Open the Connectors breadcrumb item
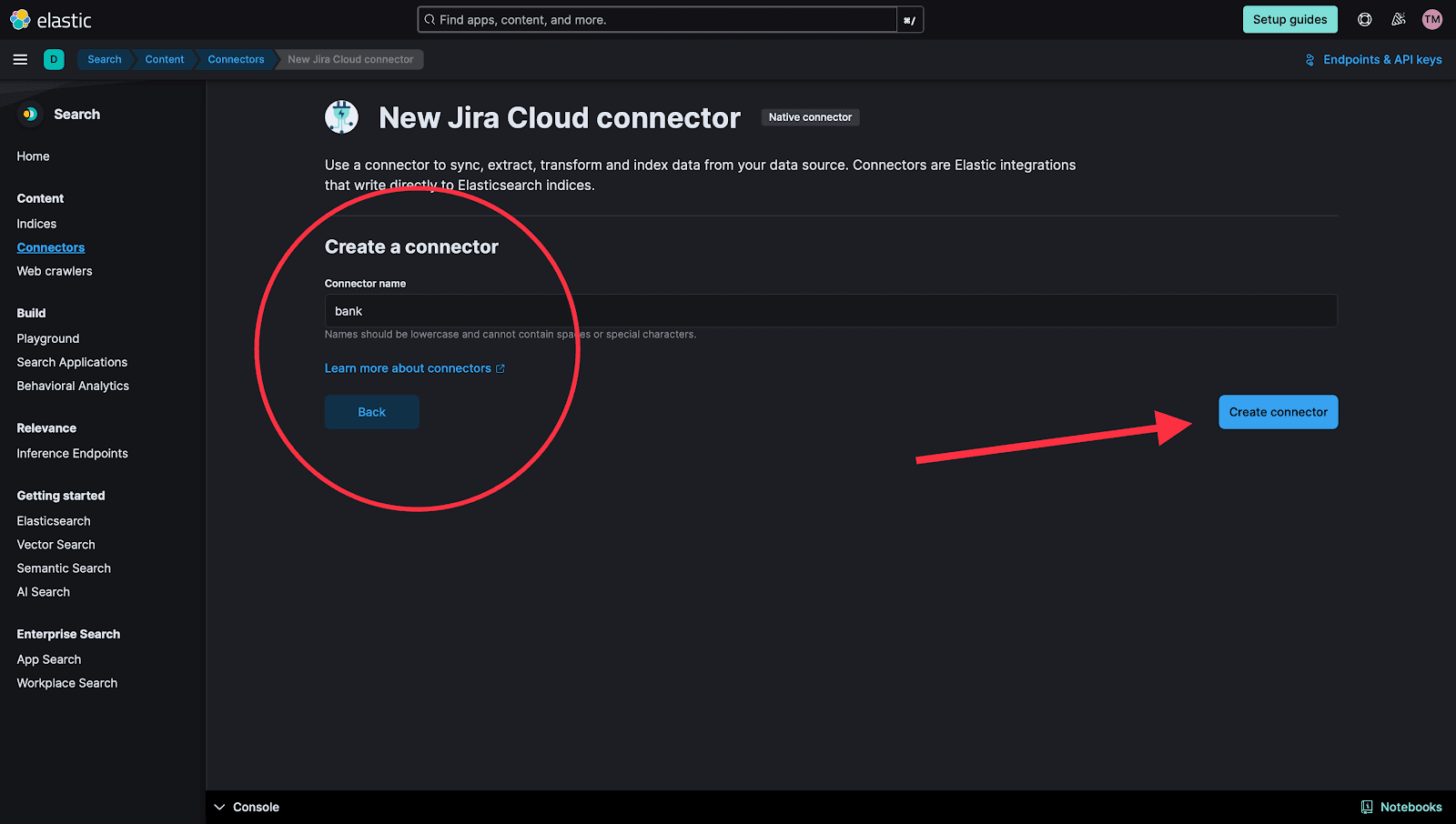This screenshot has width=1456, height=824. tap(235, 59)
